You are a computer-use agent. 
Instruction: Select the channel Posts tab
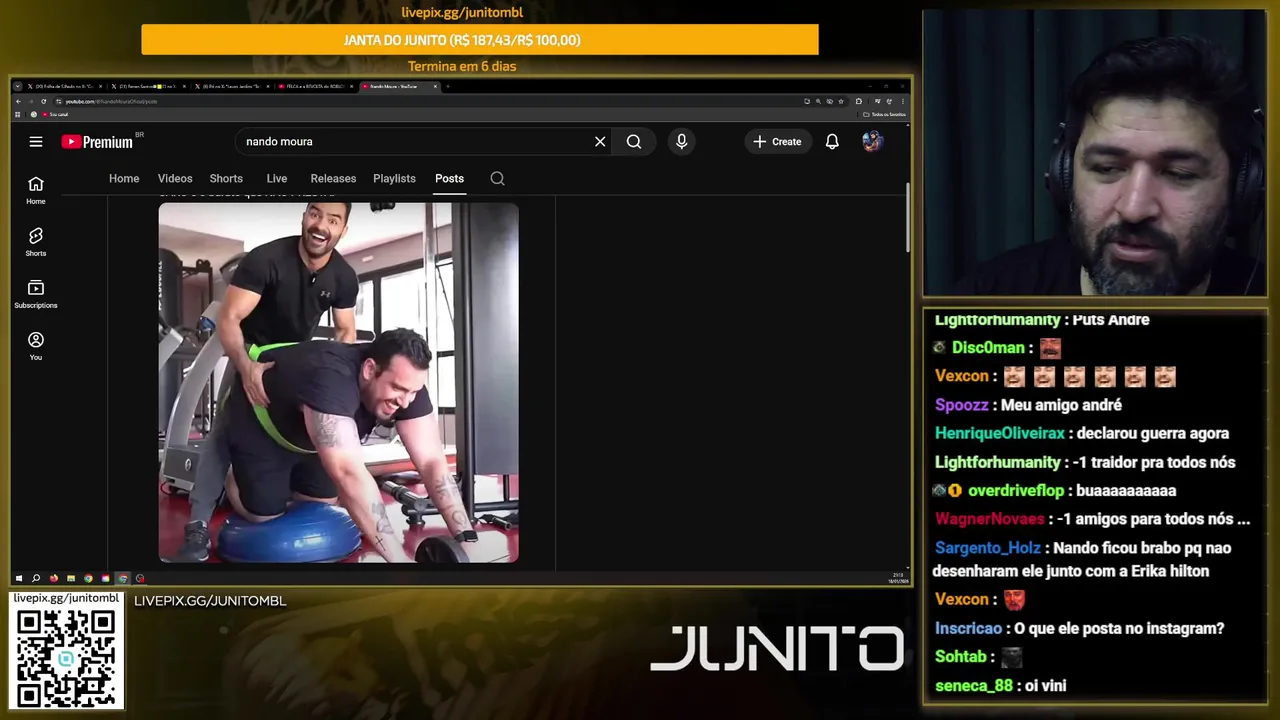[449, 179]
